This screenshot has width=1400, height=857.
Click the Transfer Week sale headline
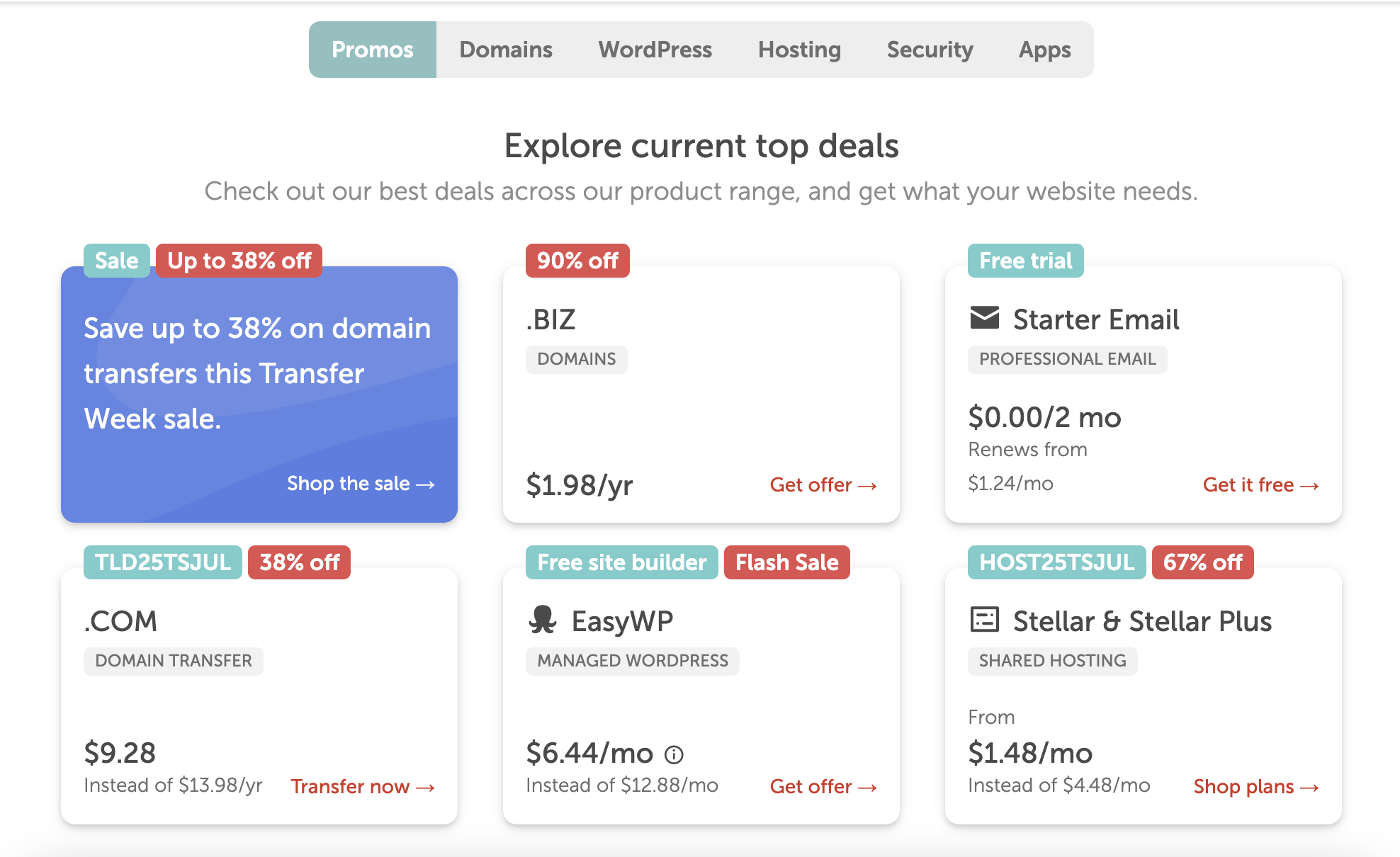pyautogui.click(x=257, y=373)
